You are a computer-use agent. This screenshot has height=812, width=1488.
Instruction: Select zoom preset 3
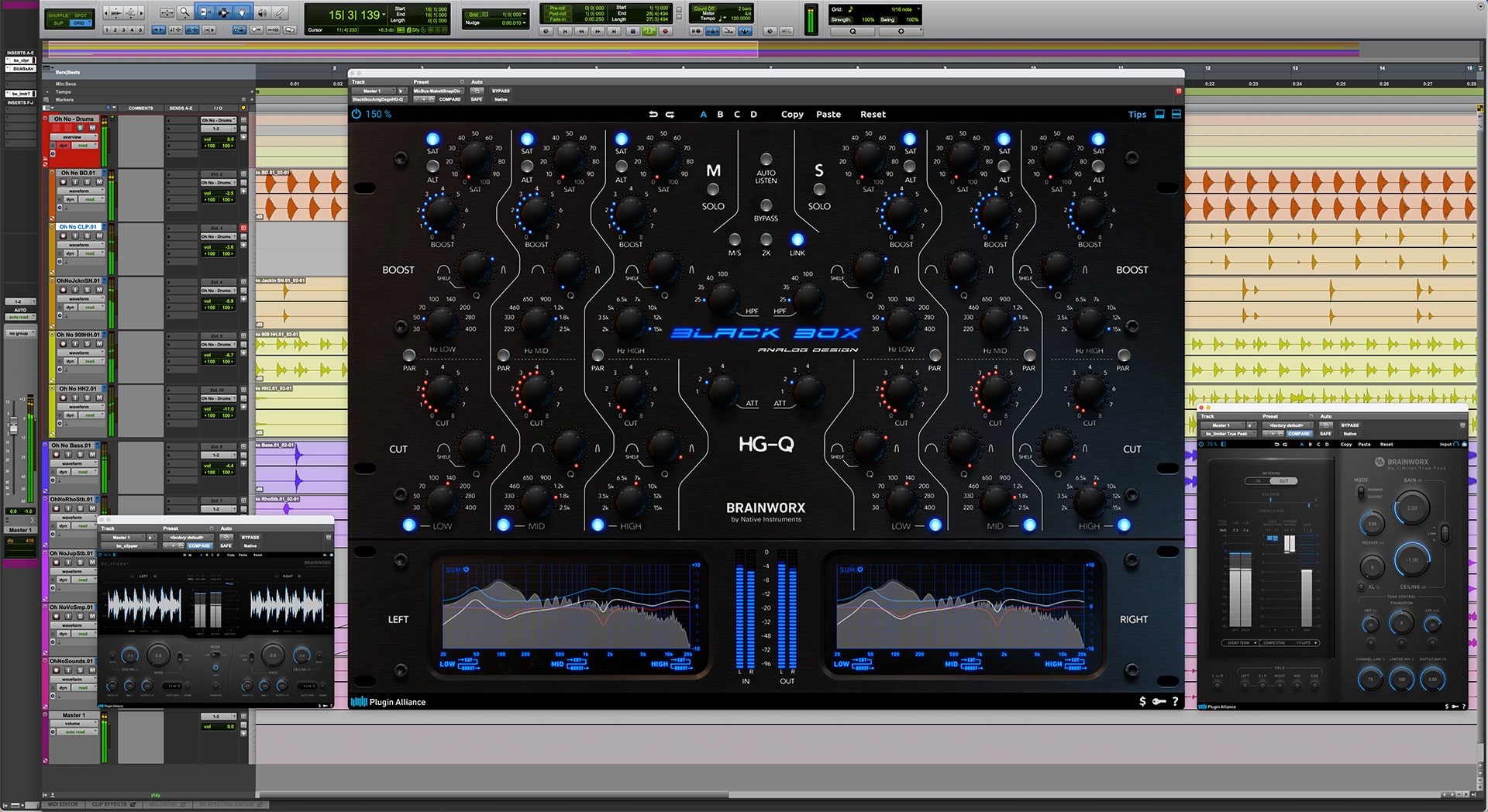[123, 29]
